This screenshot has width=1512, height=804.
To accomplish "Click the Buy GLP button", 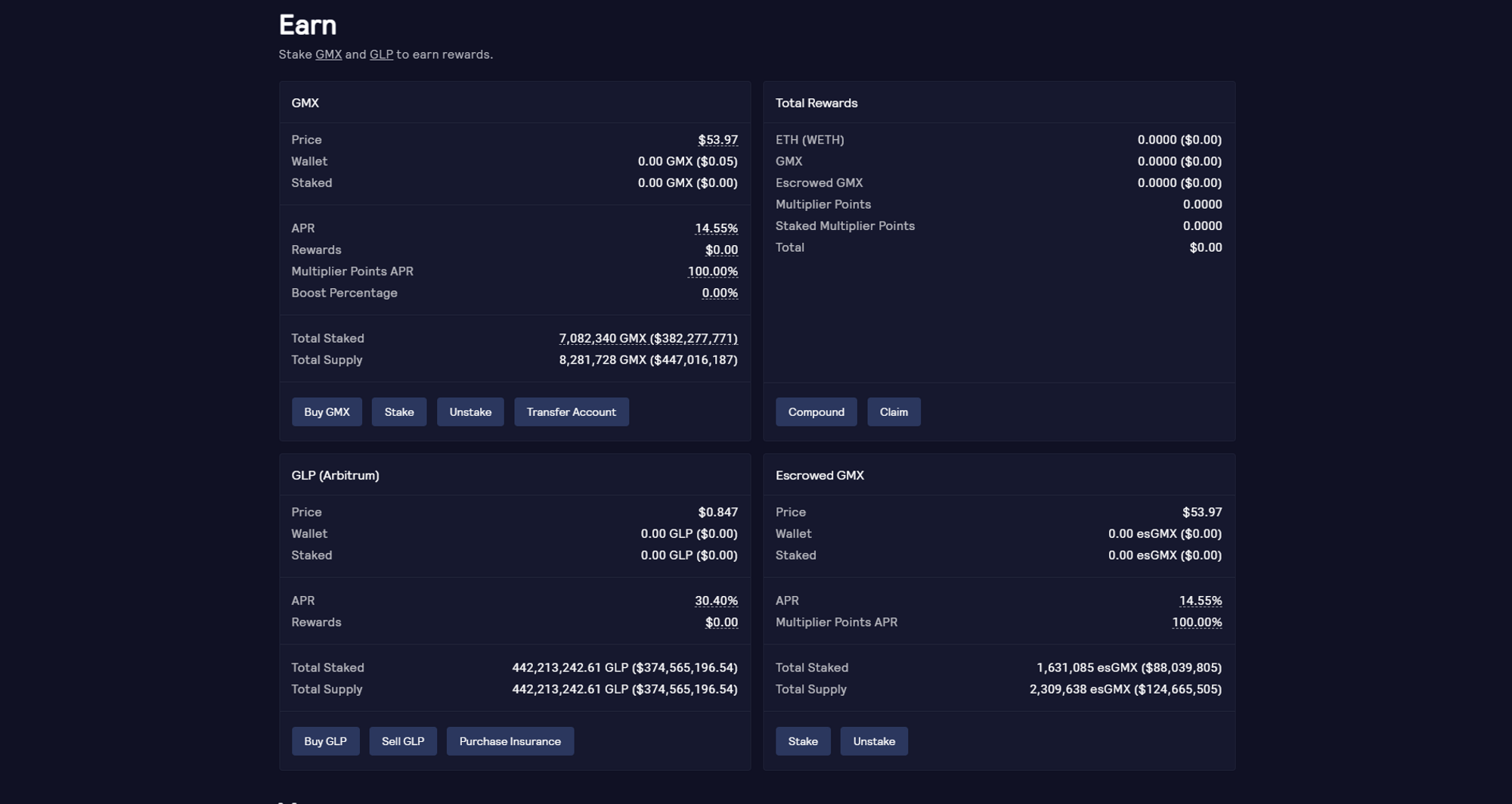I will pyautogui.click(x=326, y=741).
